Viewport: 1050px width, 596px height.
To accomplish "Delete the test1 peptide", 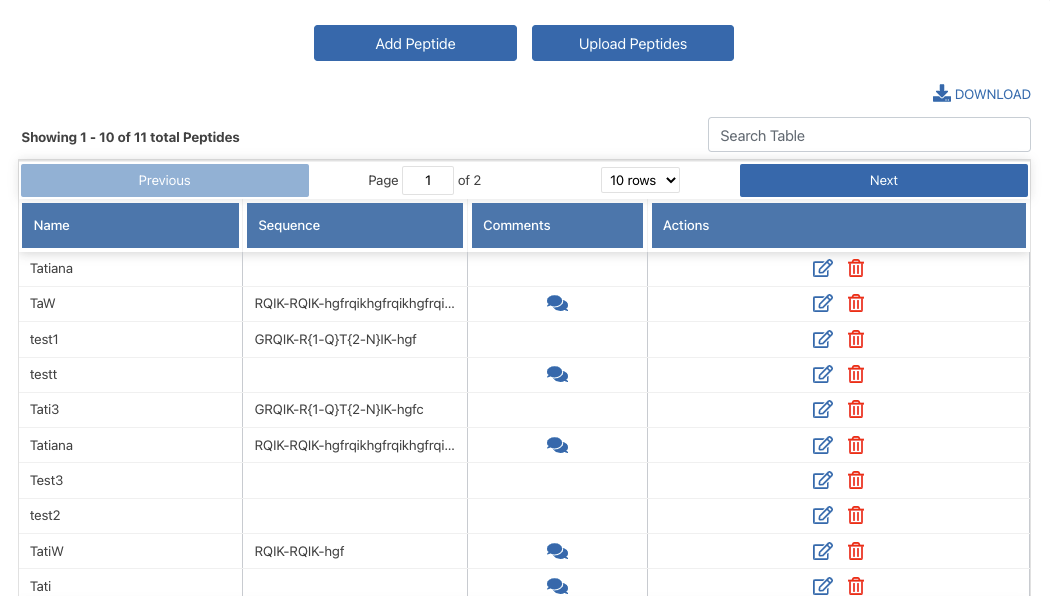I will click(856, 339).
